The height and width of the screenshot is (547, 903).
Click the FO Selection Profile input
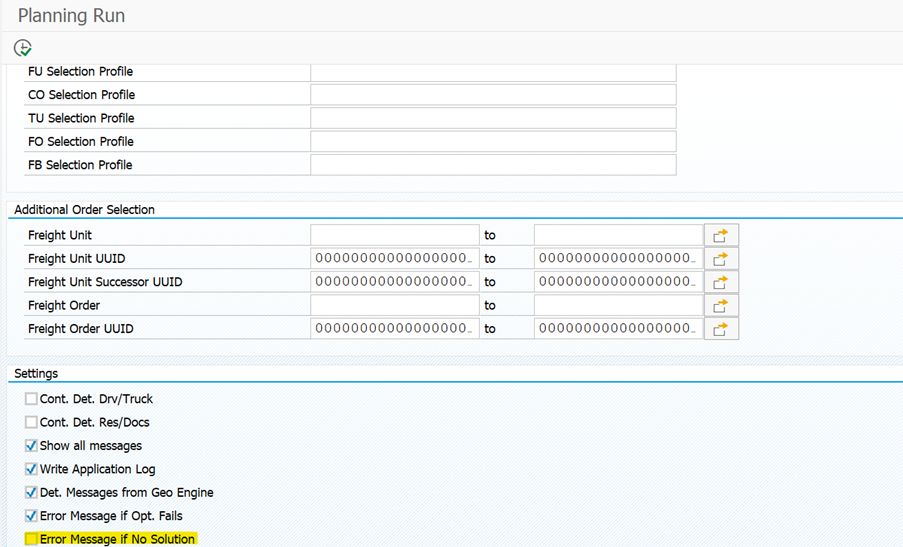point(493,142)
